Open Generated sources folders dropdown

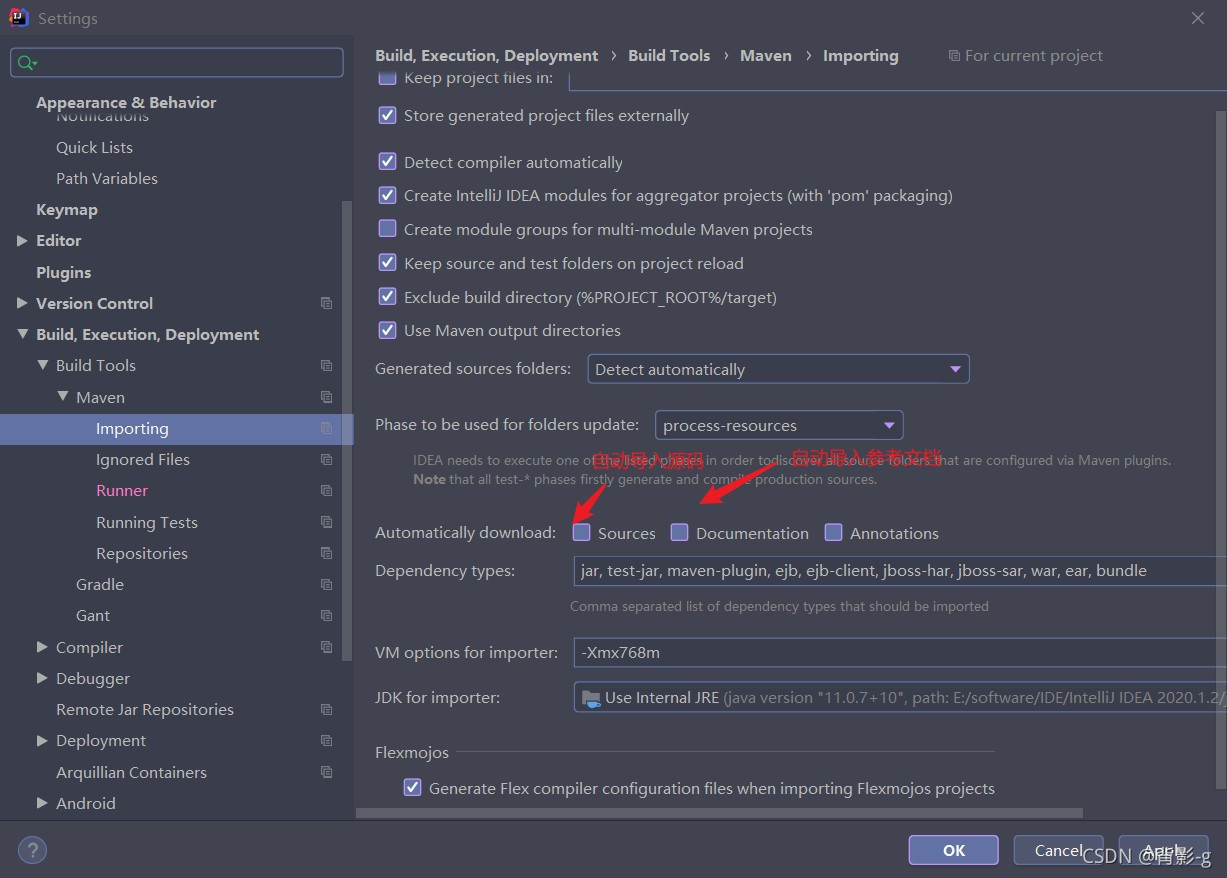tap(778, 369)
